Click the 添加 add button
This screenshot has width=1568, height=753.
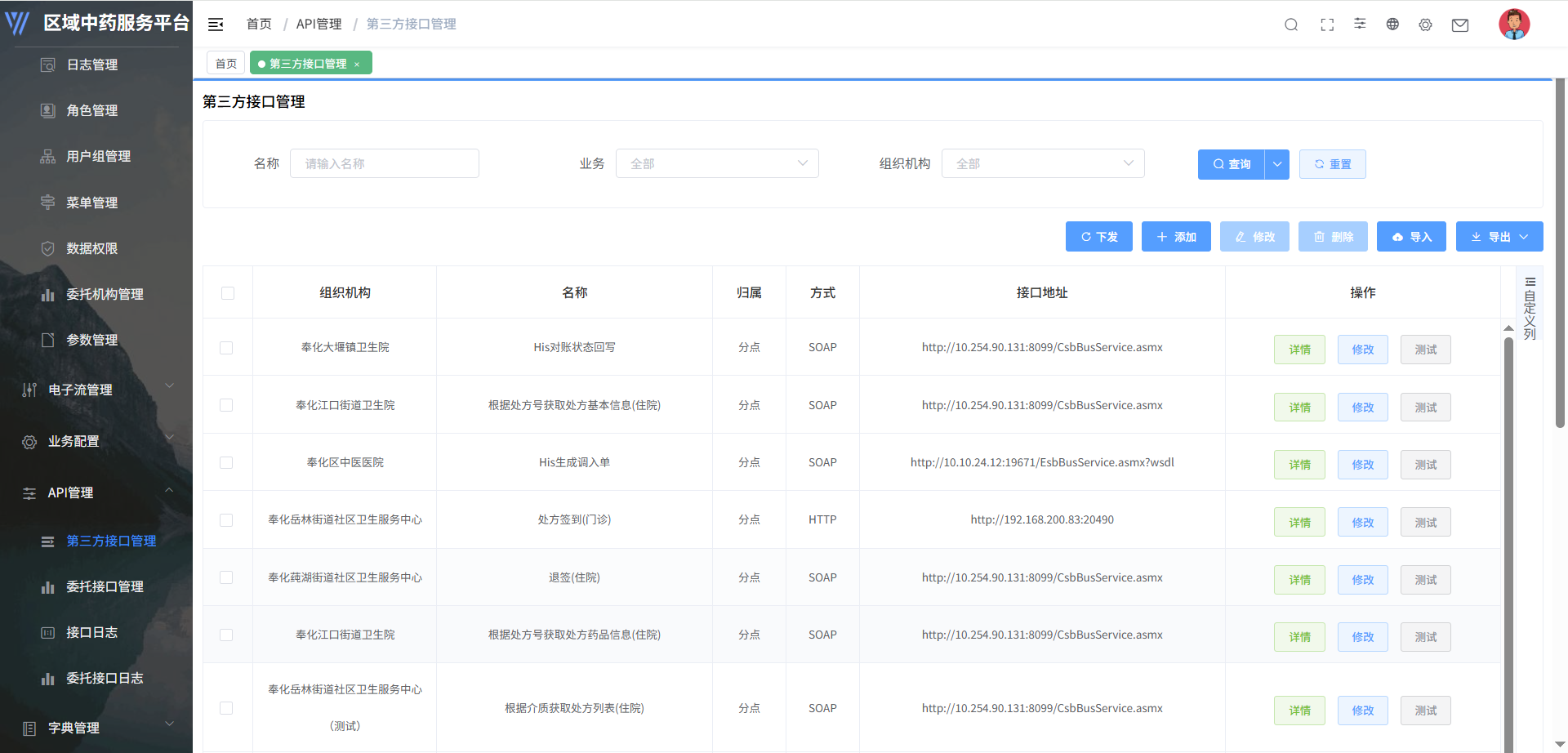click(x=1176, y=237)
